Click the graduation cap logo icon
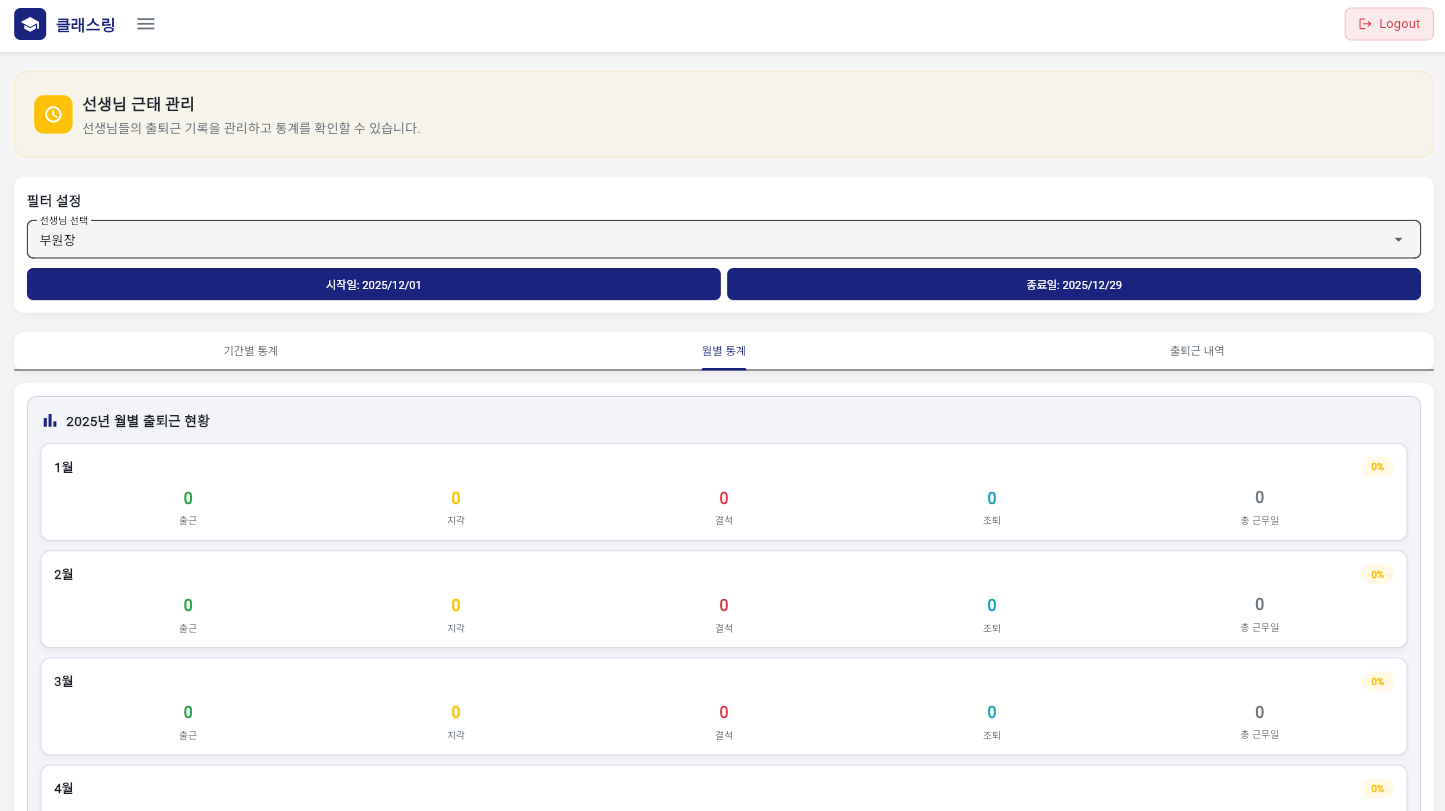1445x811 pixels. pyautogui.click(x=30, y=24)
